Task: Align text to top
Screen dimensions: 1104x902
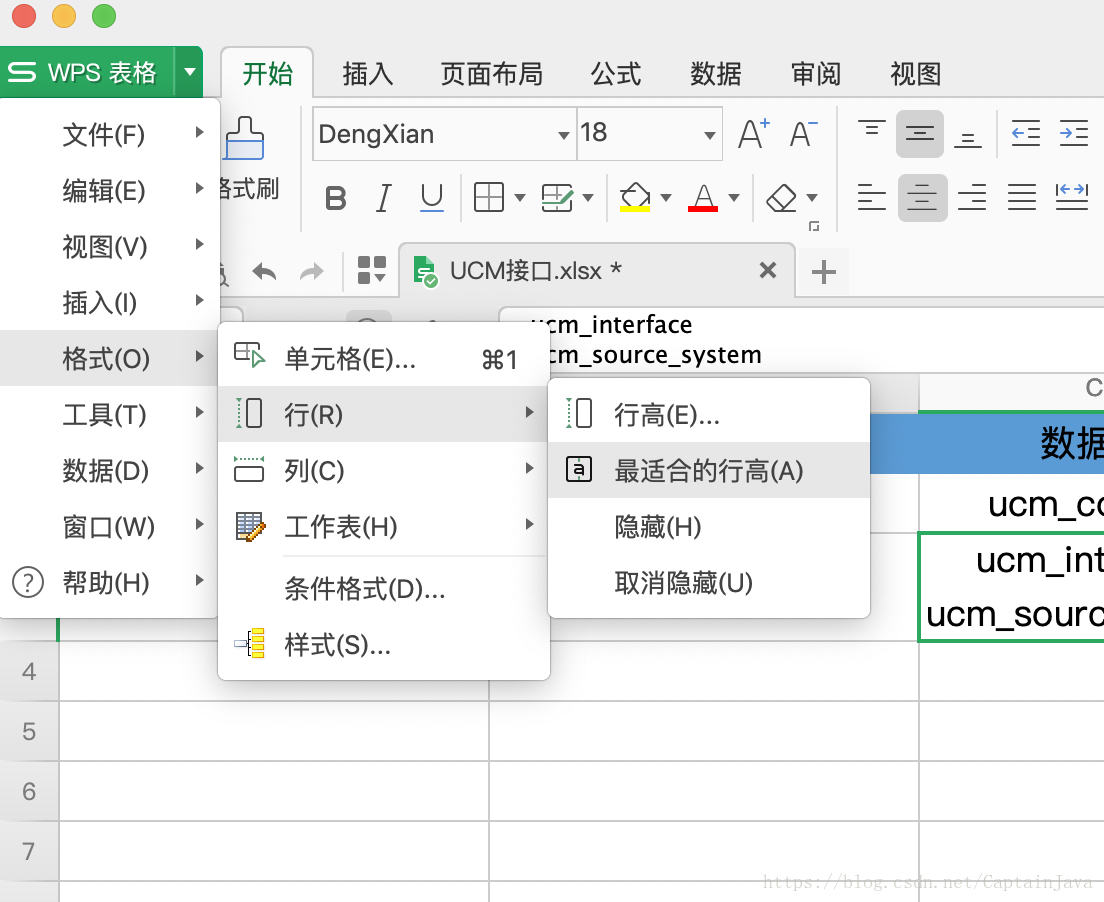Action: pos(872,130)
